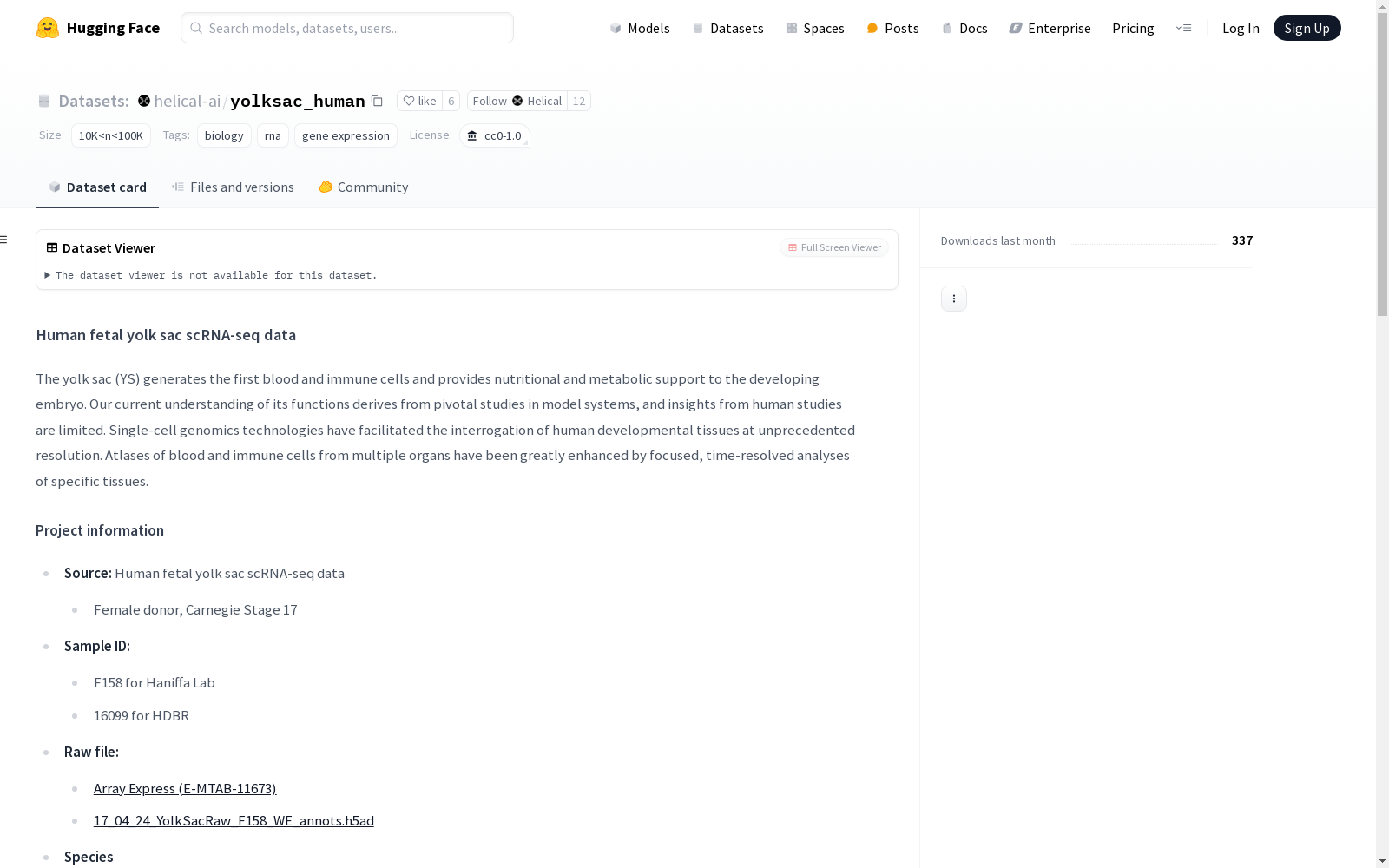The image size is (1389, 868).
Task: Like the yolksac_human dataset
Action: [x=419, y=101]
